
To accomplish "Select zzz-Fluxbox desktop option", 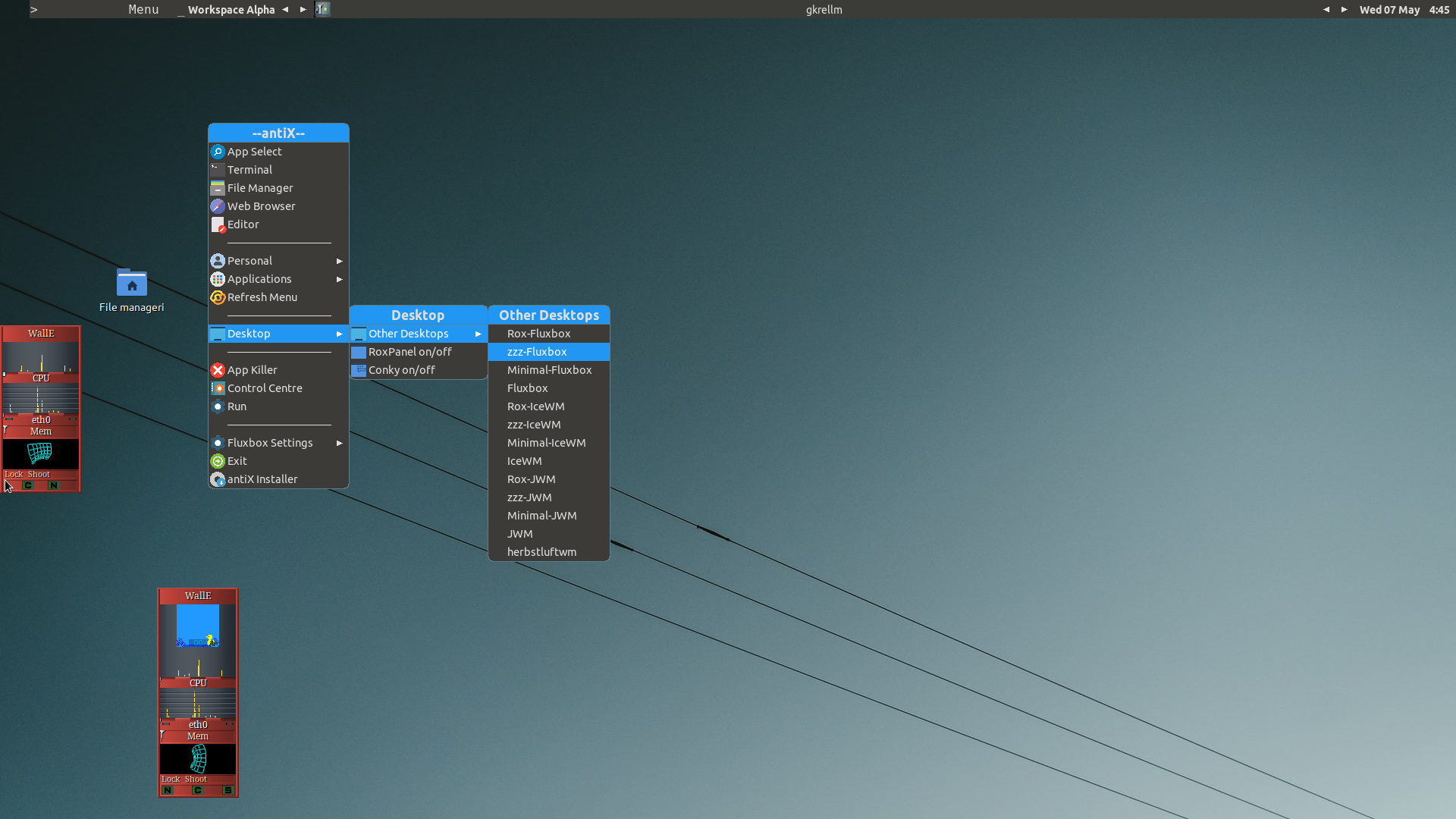I will click(x=537, y=352).
